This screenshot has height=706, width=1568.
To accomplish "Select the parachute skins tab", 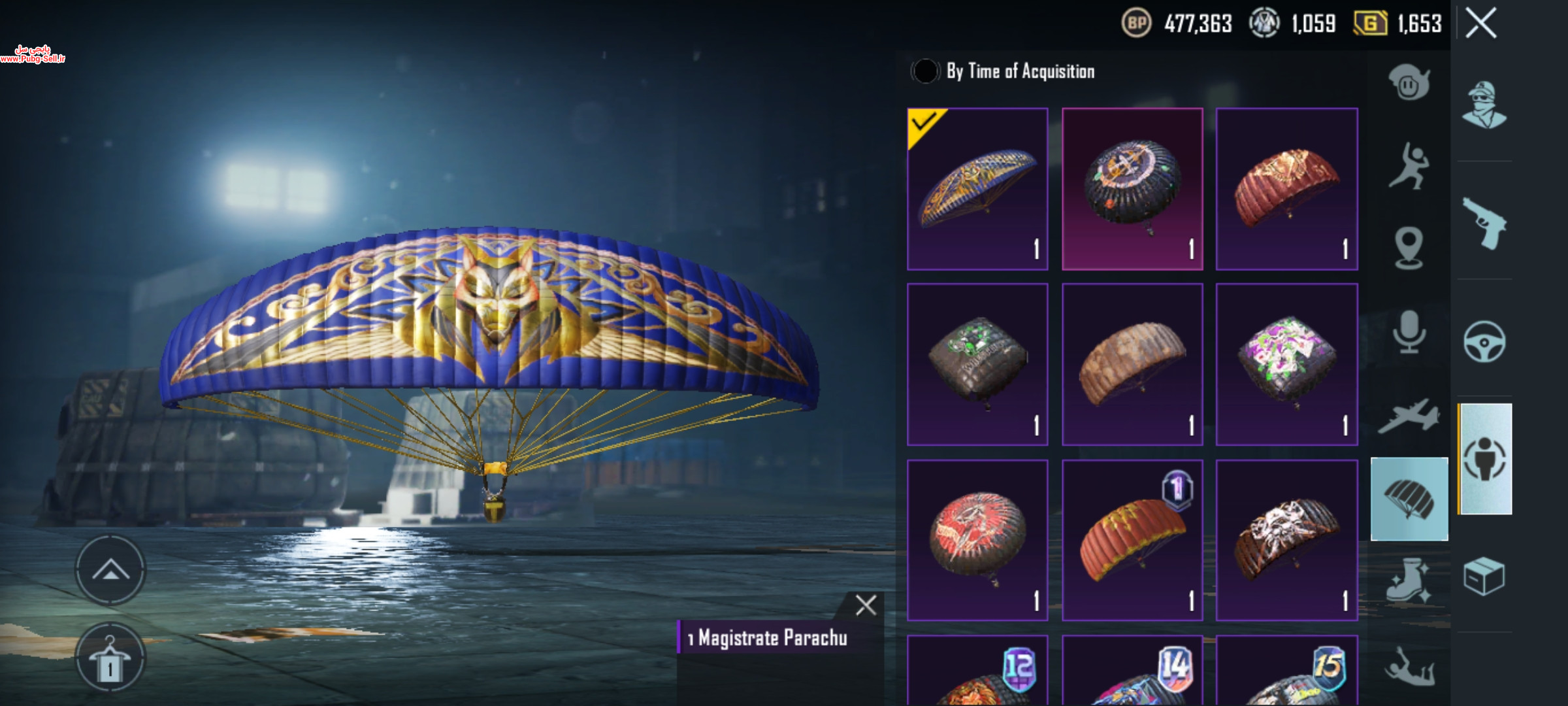I will [x=1409, y=499].
